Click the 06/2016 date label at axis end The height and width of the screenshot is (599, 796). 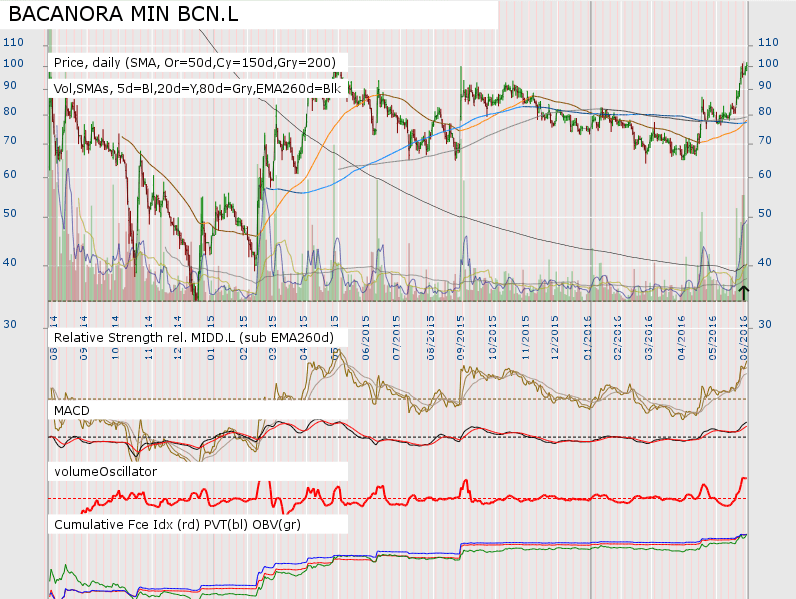click(743, 321)
